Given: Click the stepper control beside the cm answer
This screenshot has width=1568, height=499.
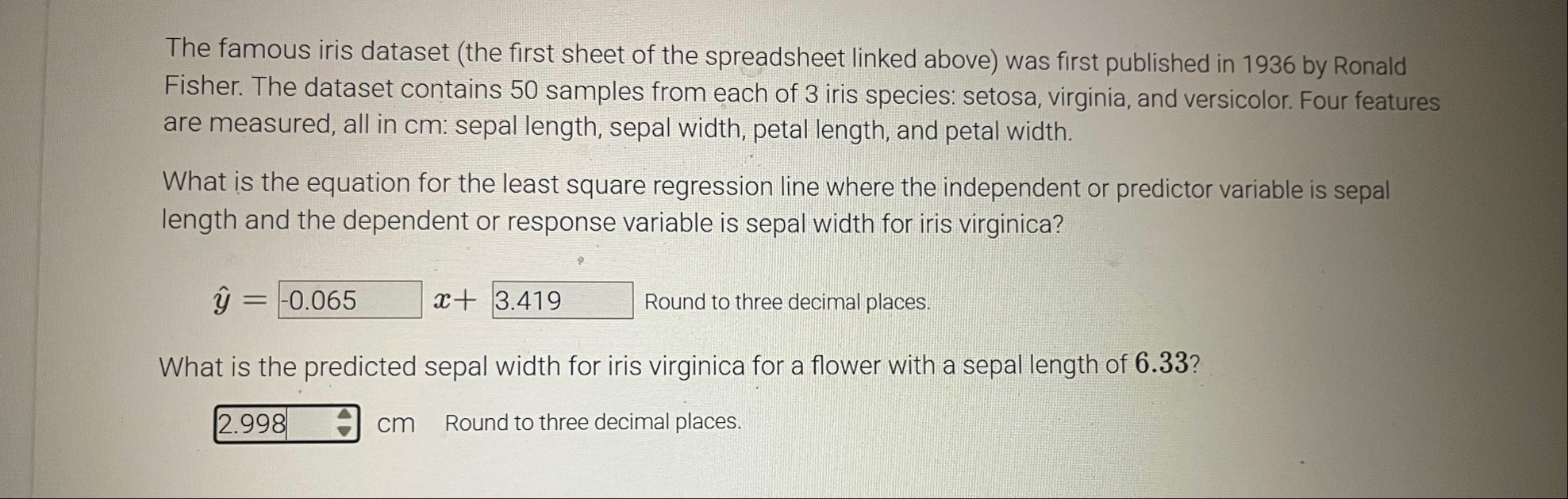Looking at the screenshot, I should [343, 423].
